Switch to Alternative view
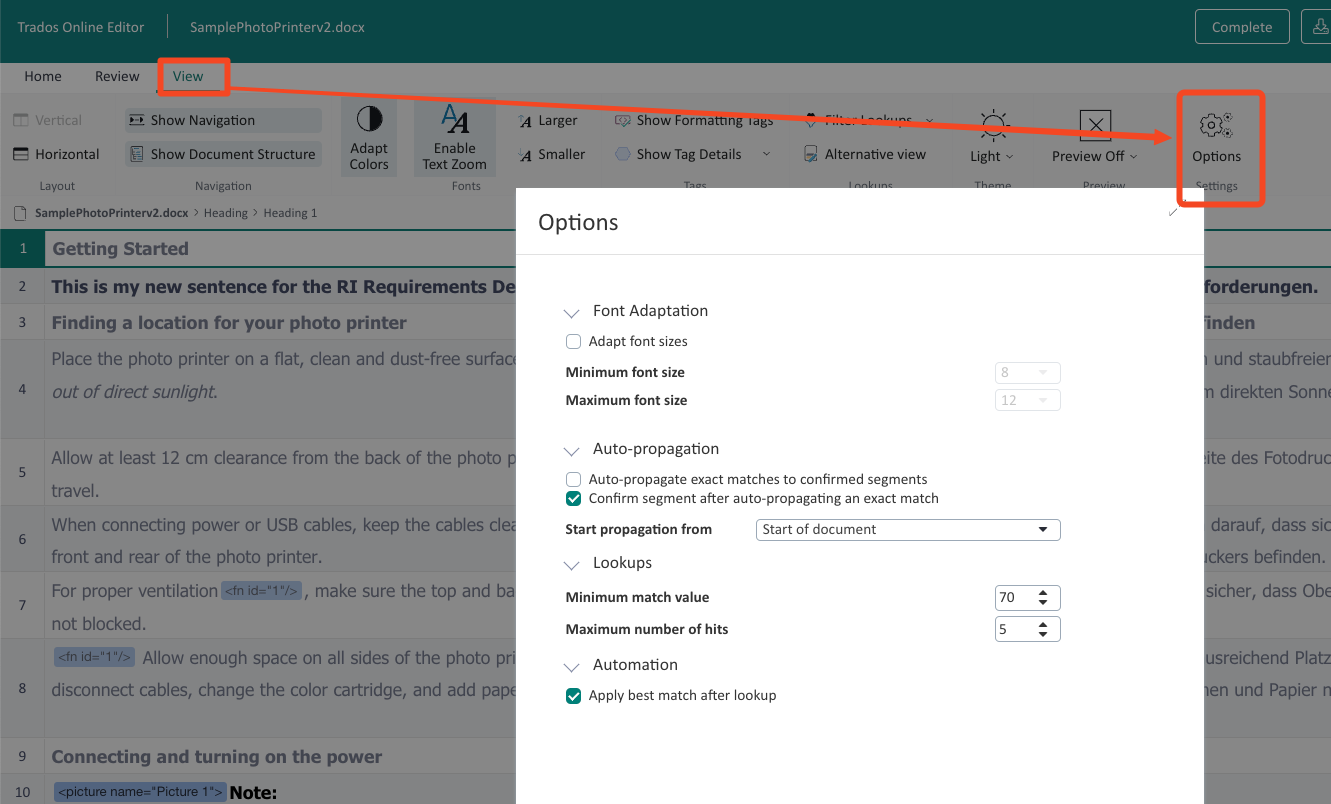The width and height of the screenshot is (1331, 804). 864,154
